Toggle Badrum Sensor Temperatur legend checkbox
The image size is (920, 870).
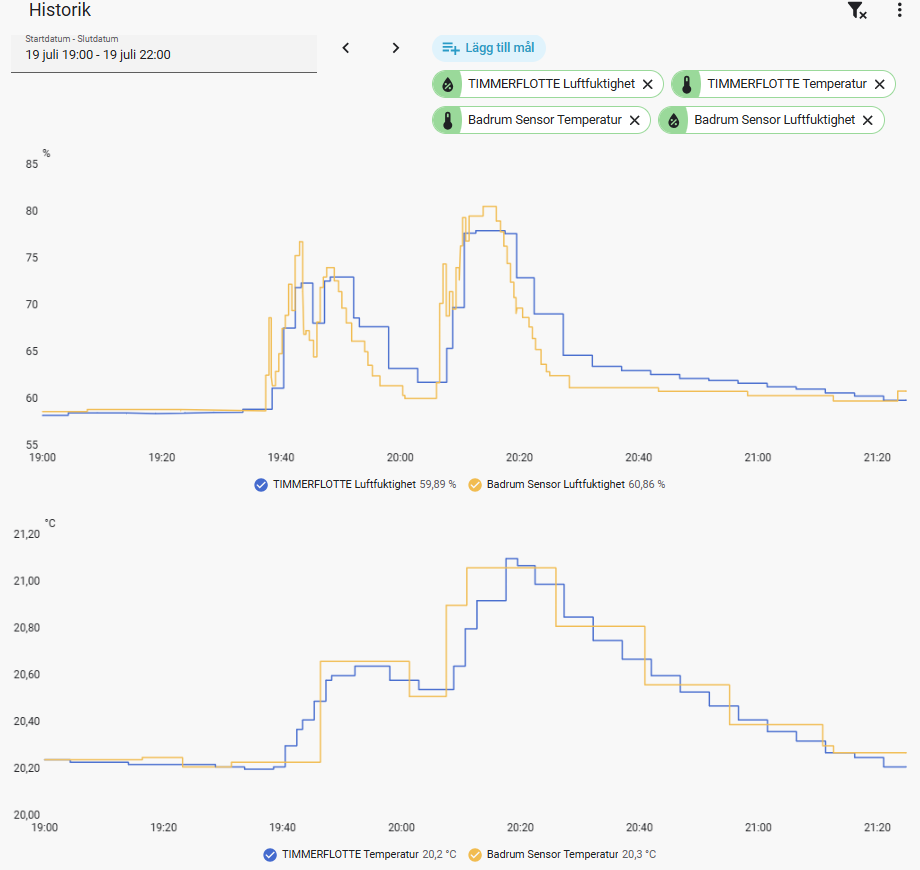pyautogui.click(x=475, y=855)
